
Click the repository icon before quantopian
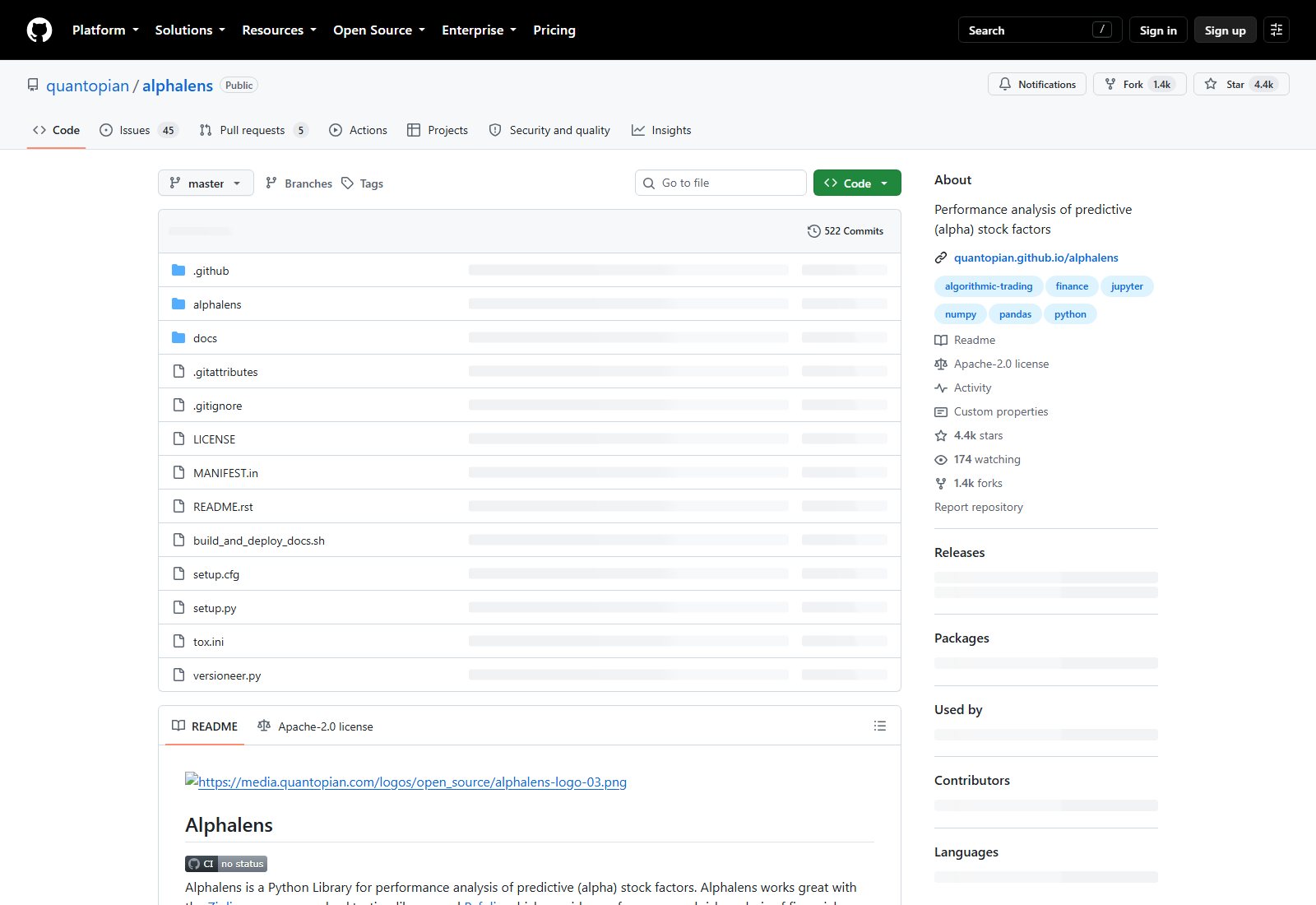tap(33, 85)
